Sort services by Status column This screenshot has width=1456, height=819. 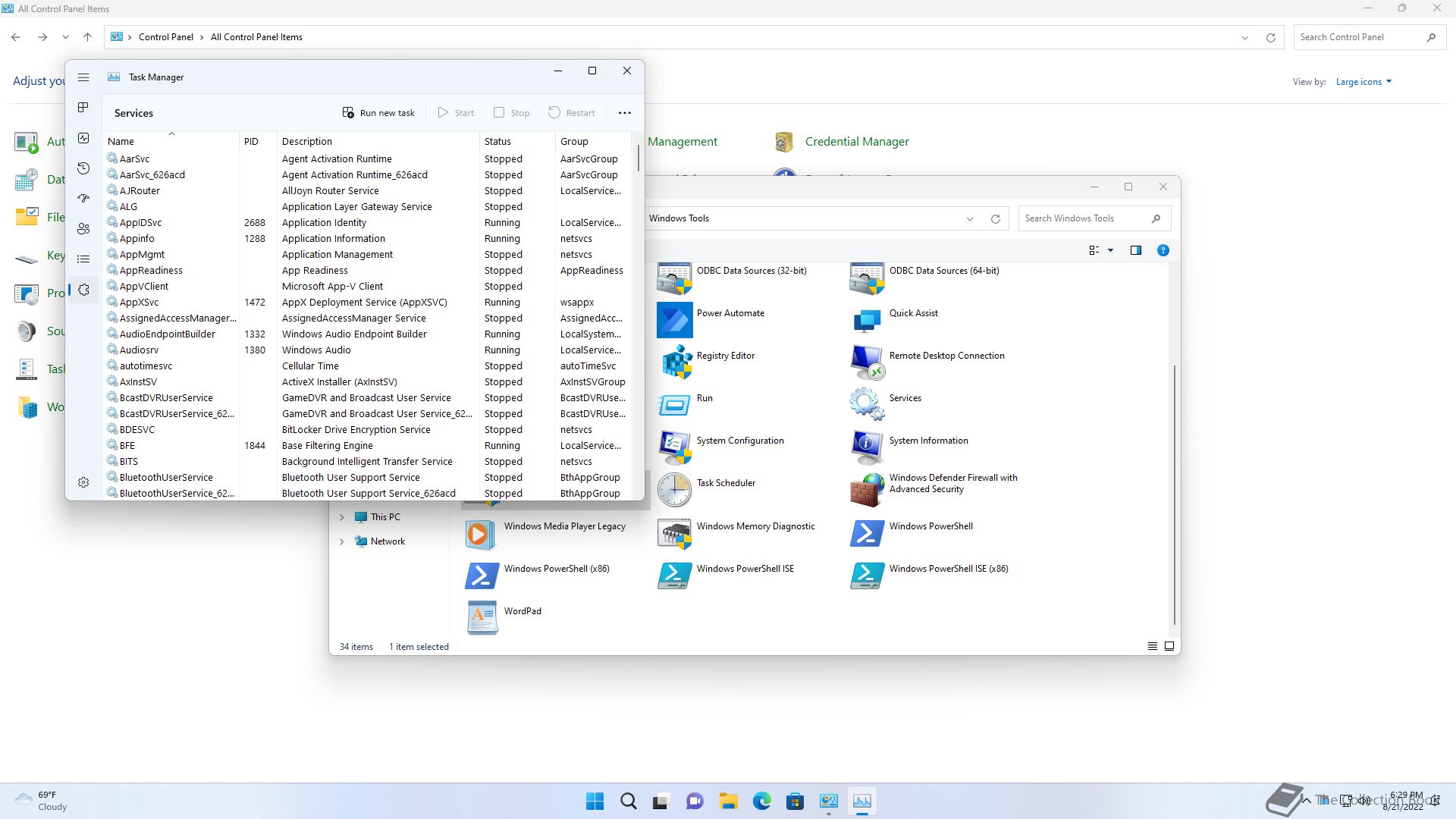(x=517, y=141)
